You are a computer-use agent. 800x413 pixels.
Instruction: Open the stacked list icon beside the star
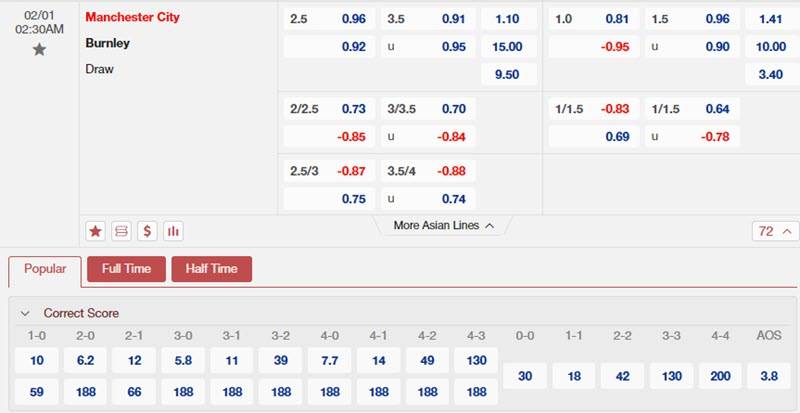pos(122,231)
